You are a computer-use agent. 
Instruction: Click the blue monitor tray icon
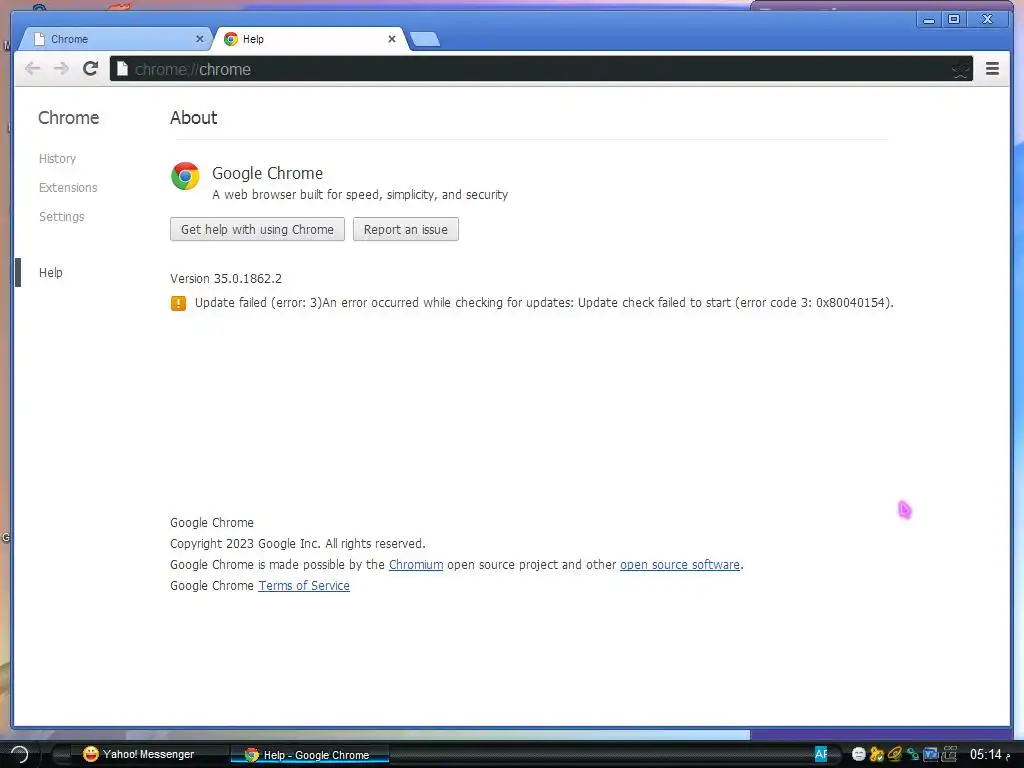(x=931, y=754)
